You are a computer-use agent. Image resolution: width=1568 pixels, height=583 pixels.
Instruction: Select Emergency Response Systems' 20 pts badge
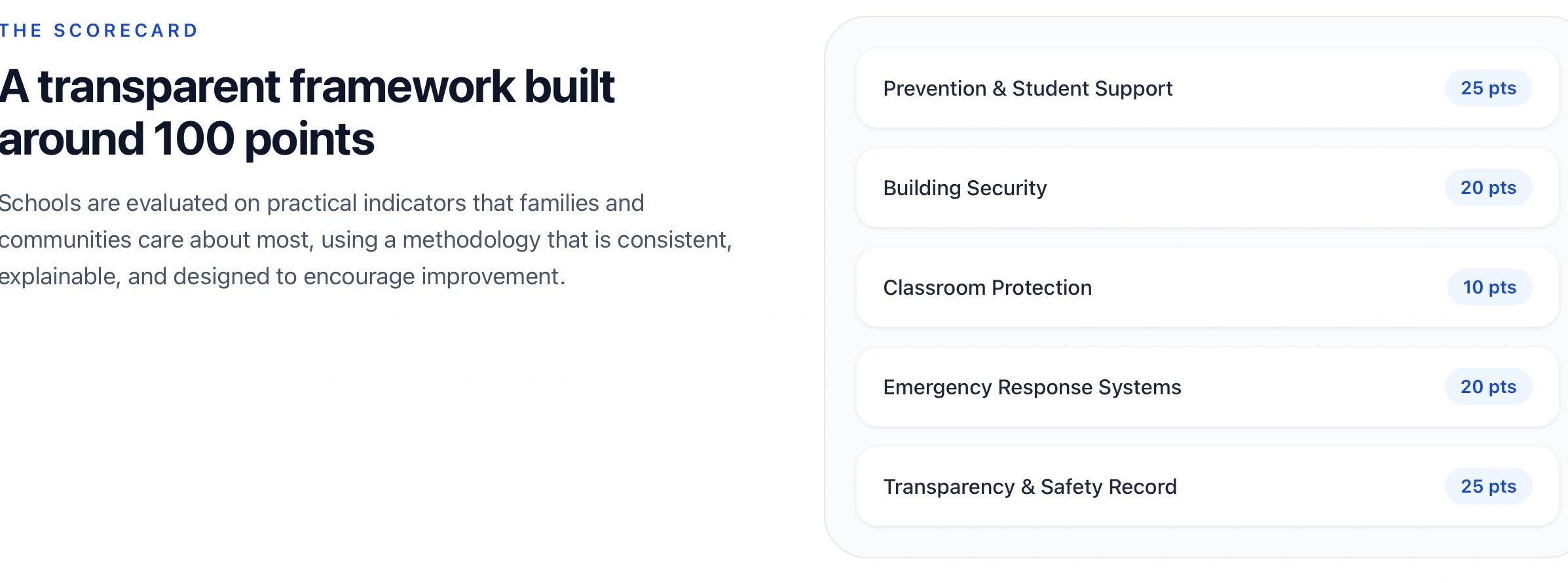[1488, 387]
